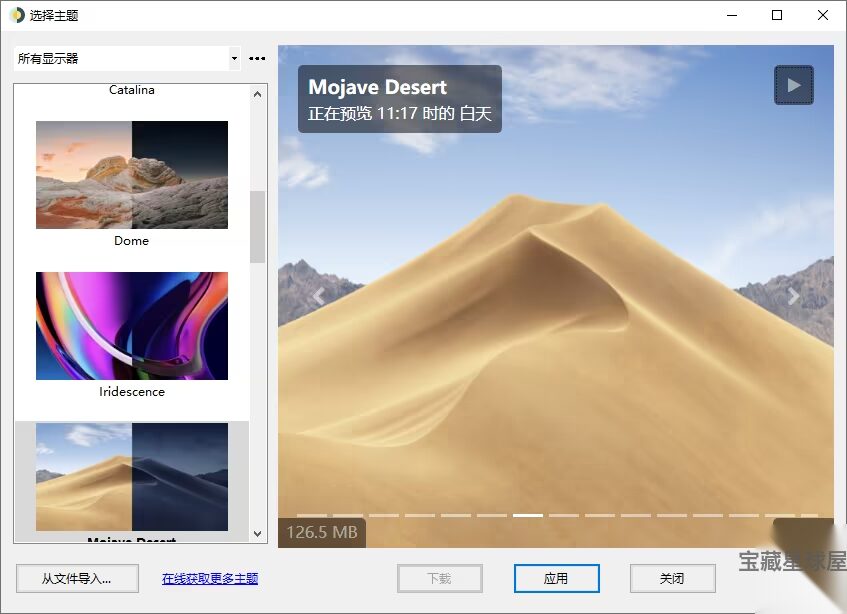Click the Catalina theme label
The height and width of the screenshot is (614, 847).
pos(132,90)
